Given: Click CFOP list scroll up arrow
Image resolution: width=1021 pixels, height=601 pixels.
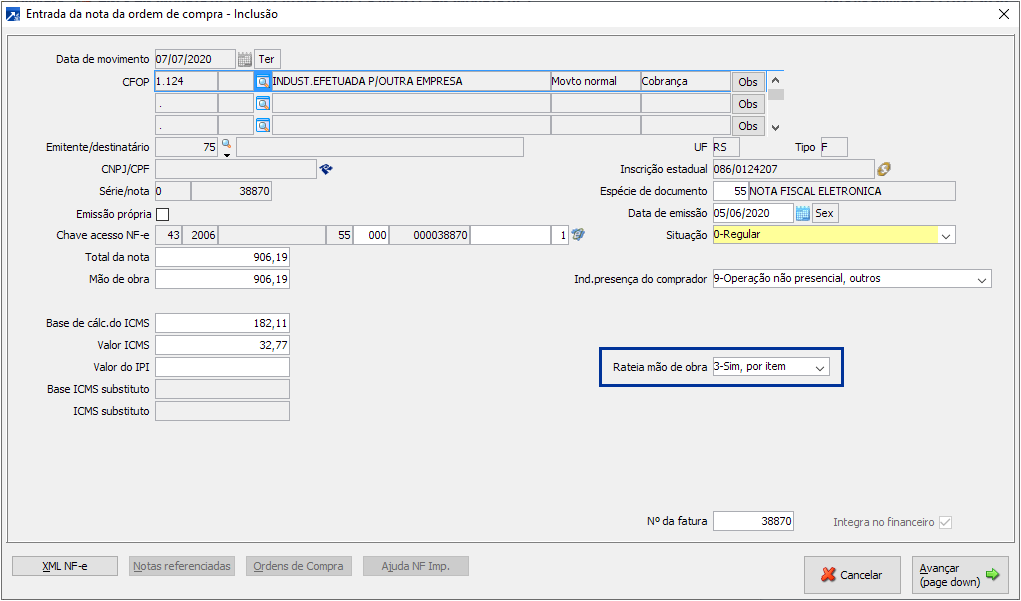Looking at the screenshot, I should pos(776,81).
